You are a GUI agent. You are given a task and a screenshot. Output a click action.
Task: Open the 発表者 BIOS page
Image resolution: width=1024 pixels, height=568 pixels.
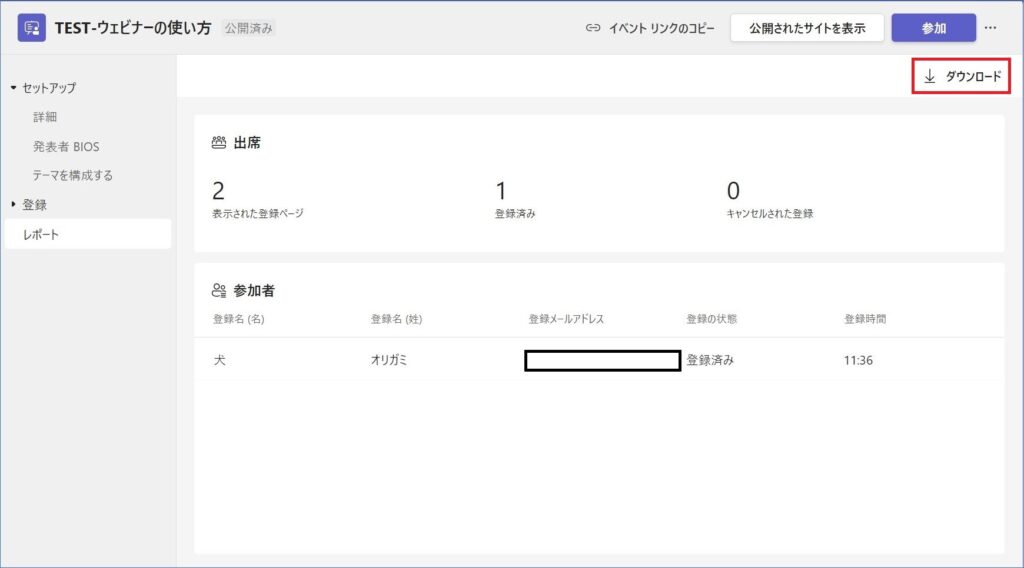66,146
